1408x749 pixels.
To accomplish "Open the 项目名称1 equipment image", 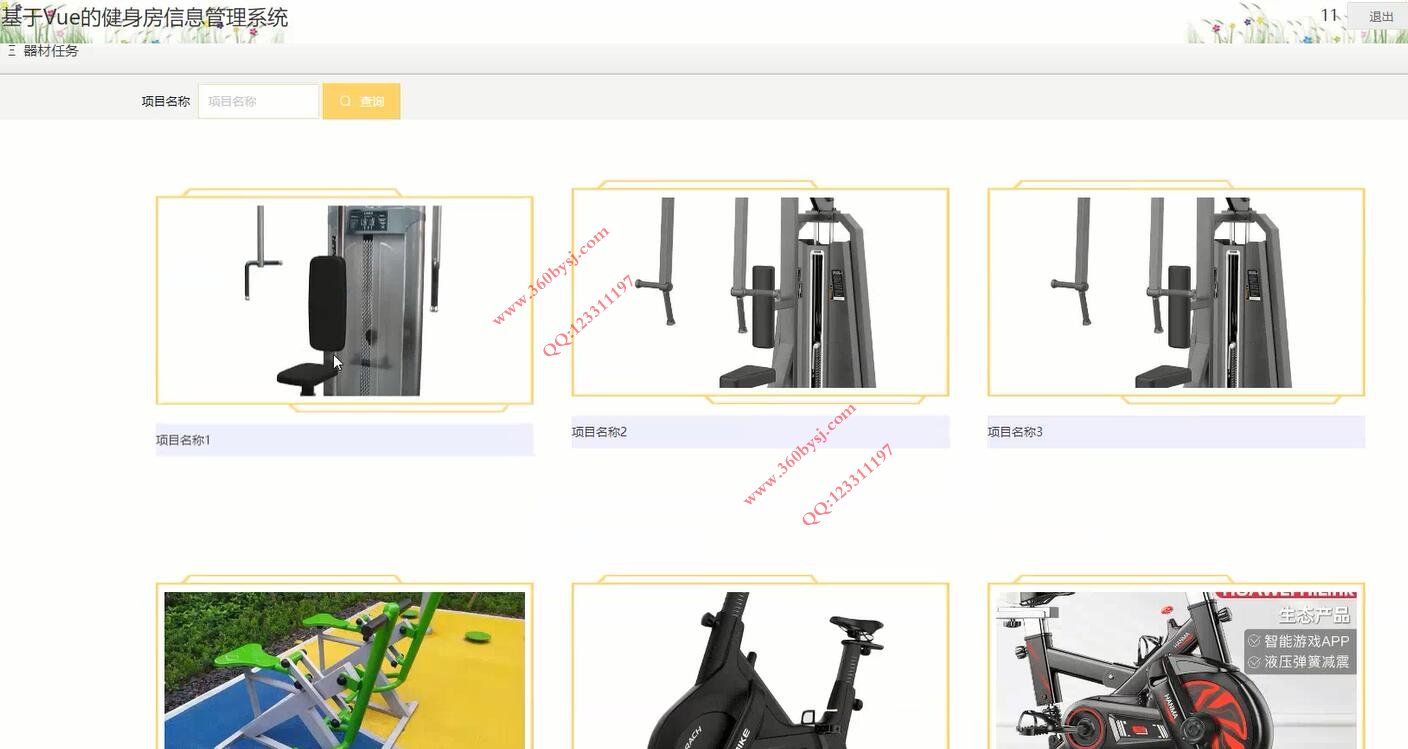I will (344, 301).
